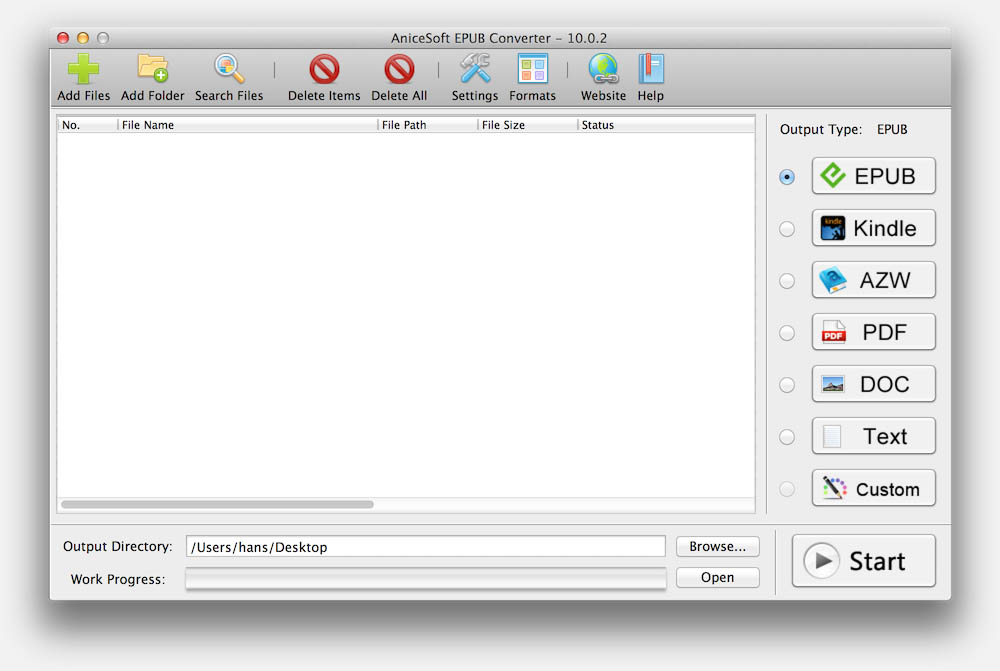Select the Kindle radio button
Image resolution: width=1000 pixels, height=671 pixels.
click(787, 229)
